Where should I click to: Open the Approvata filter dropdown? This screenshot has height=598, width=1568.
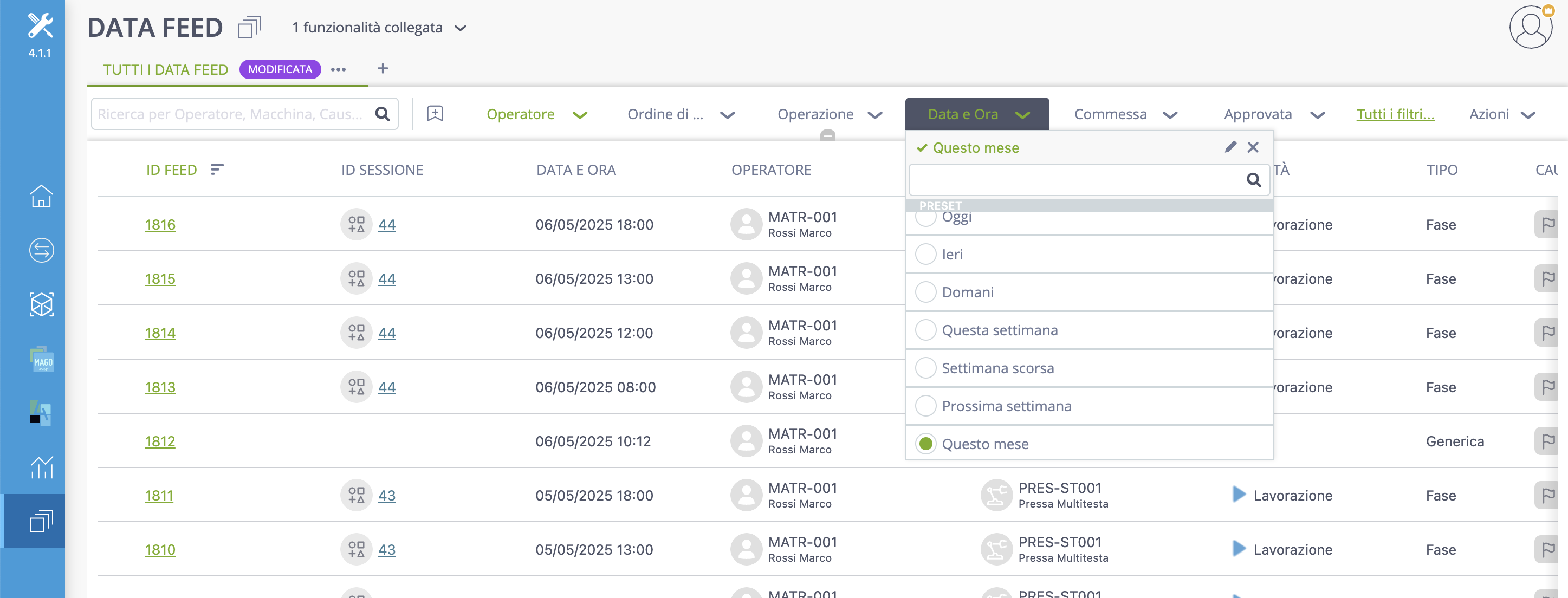click(1274, 114)
